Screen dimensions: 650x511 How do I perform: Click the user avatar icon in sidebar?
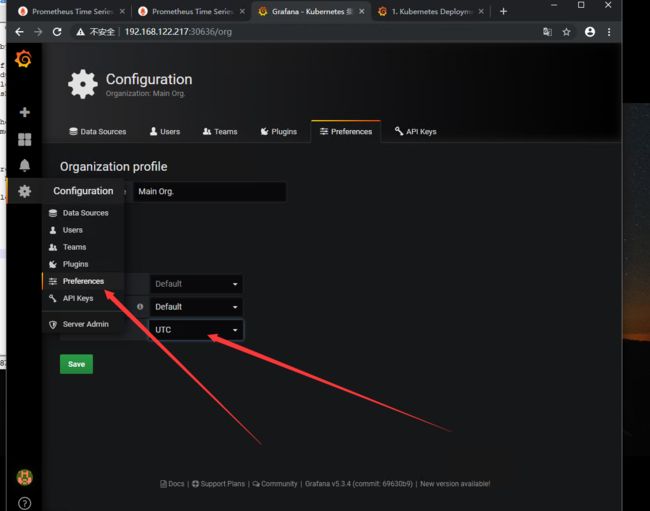[24, 477]
